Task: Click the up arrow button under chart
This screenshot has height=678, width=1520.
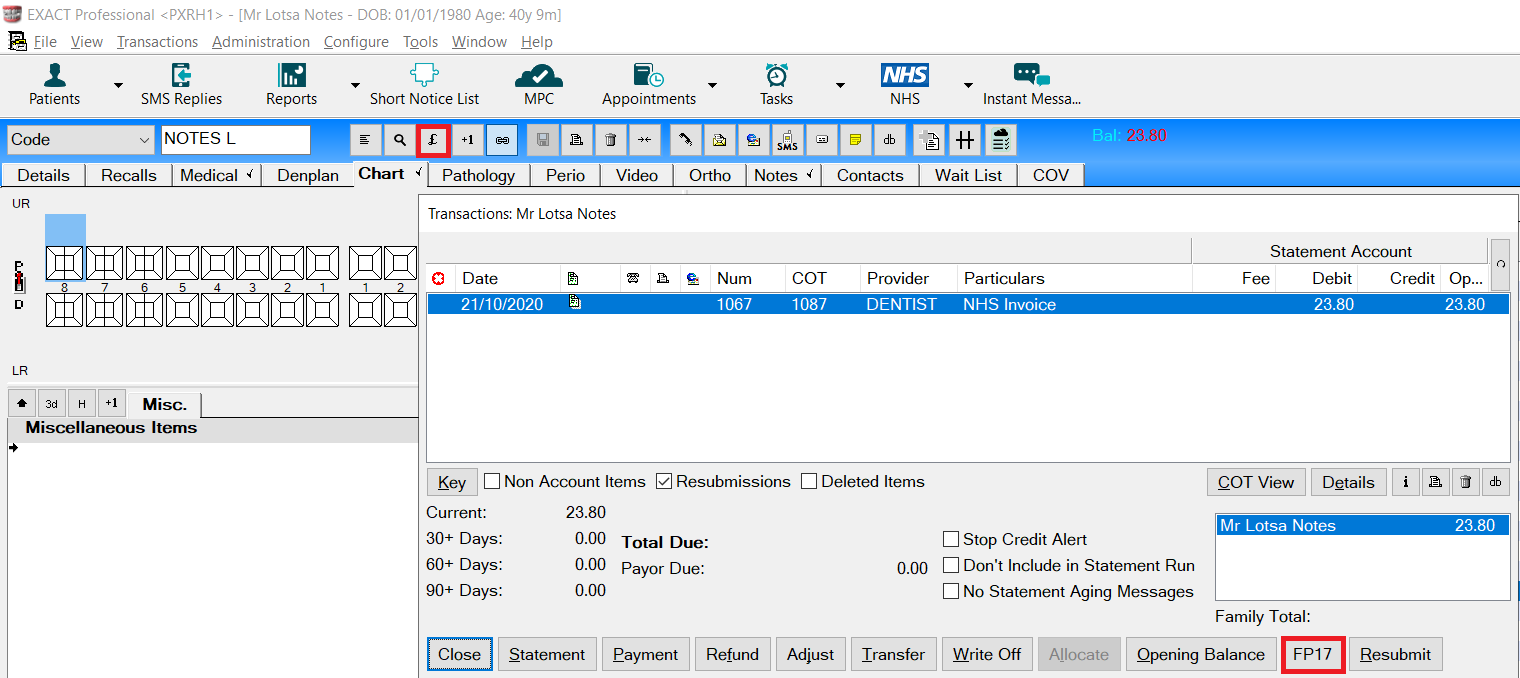Action: pyautogui.click(x=22, y=404)
